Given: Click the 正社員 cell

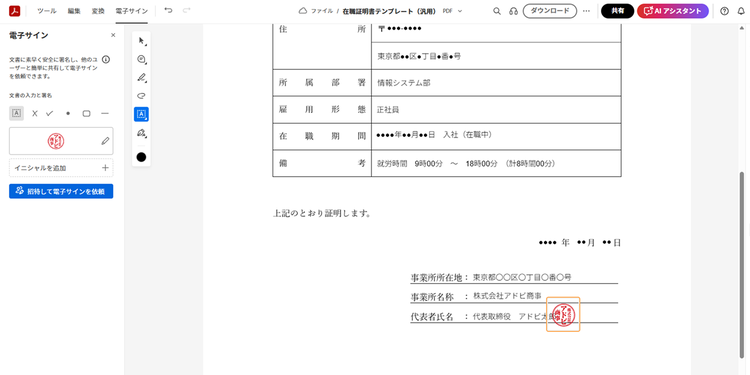Looking at the screenshot, I should (x=496, y=110).
